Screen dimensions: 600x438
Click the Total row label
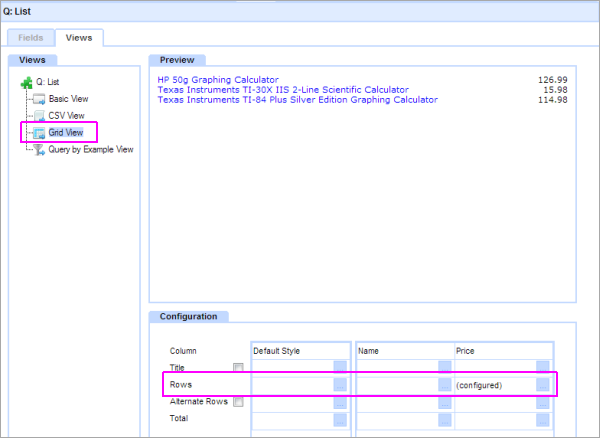pos(179,418)
